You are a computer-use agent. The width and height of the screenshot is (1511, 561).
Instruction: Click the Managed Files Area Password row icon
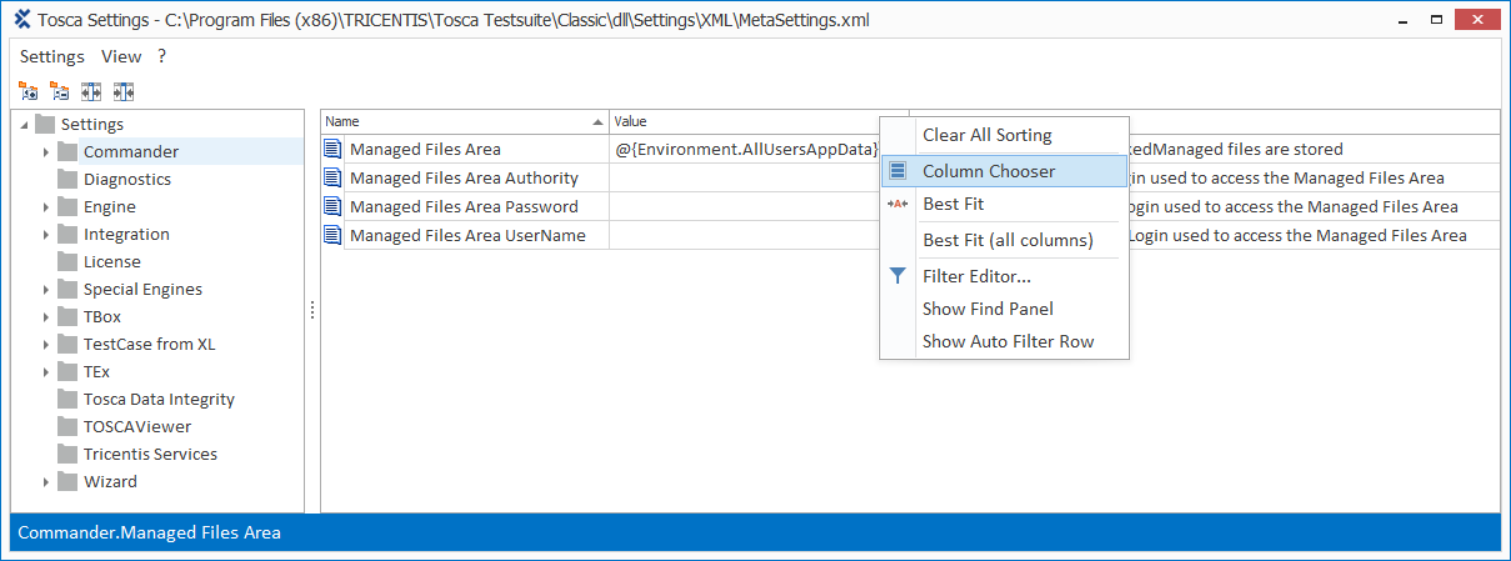click(333, 207)
